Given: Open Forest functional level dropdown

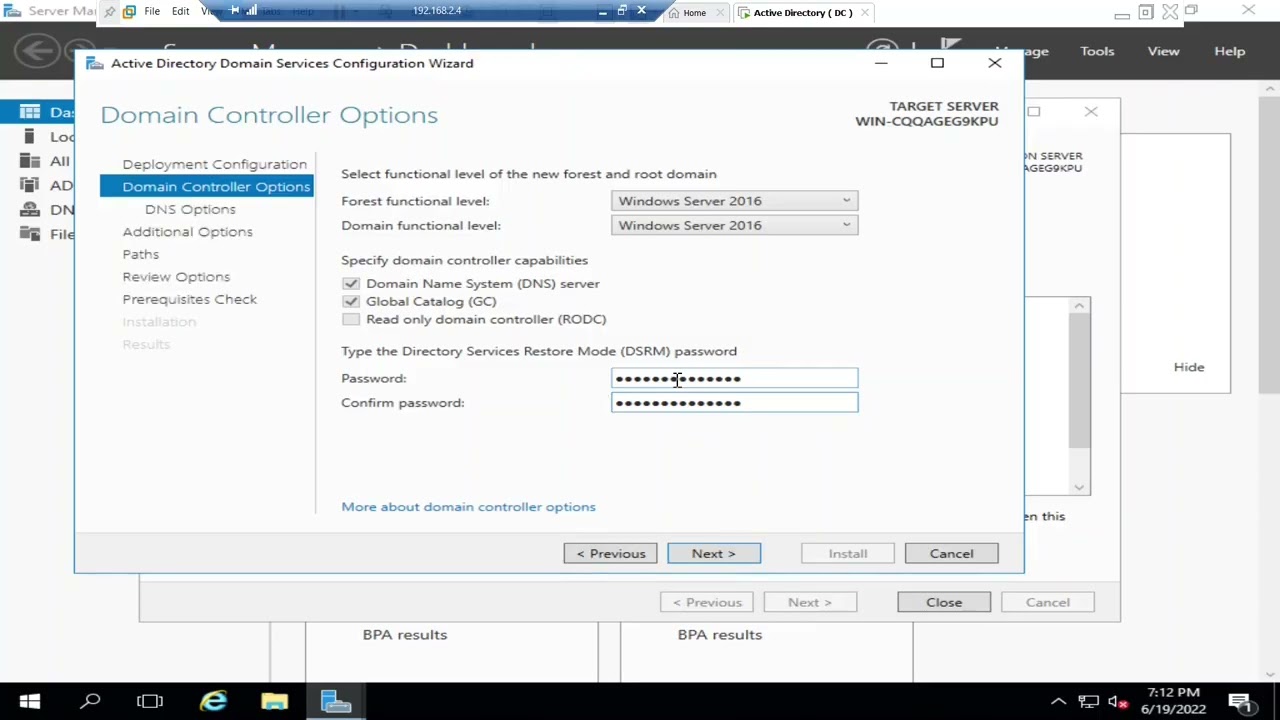Looking at the screenshot, I should point(734,201).
